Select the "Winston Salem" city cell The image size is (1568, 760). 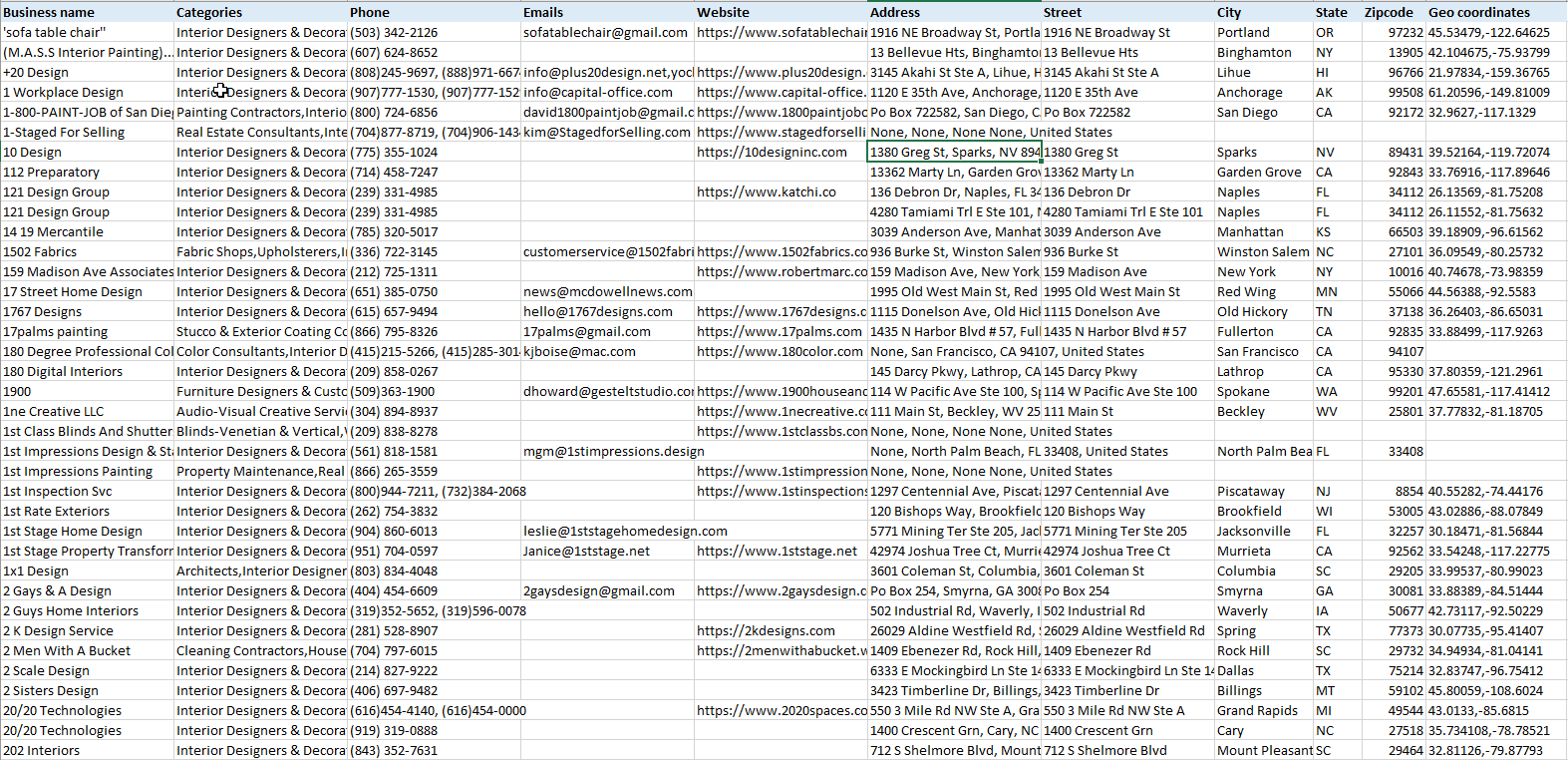coord(1262,251)
